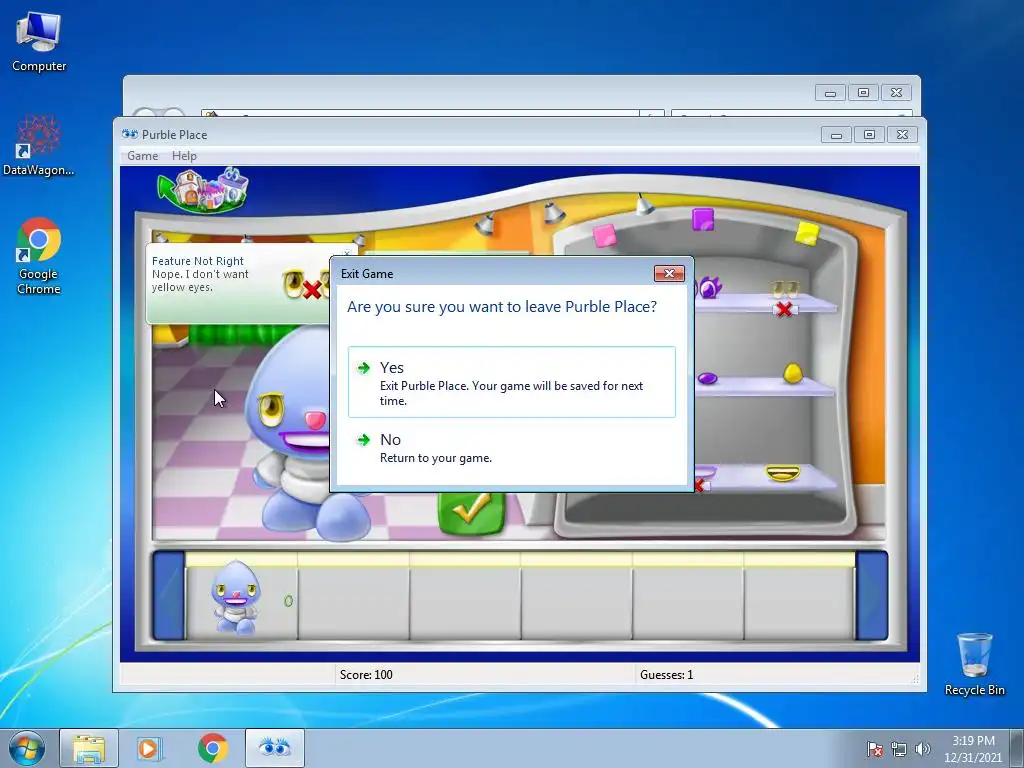Open Chrome from the taskbar
Viewport: 1024px width, 768px height.
(212, 748)
